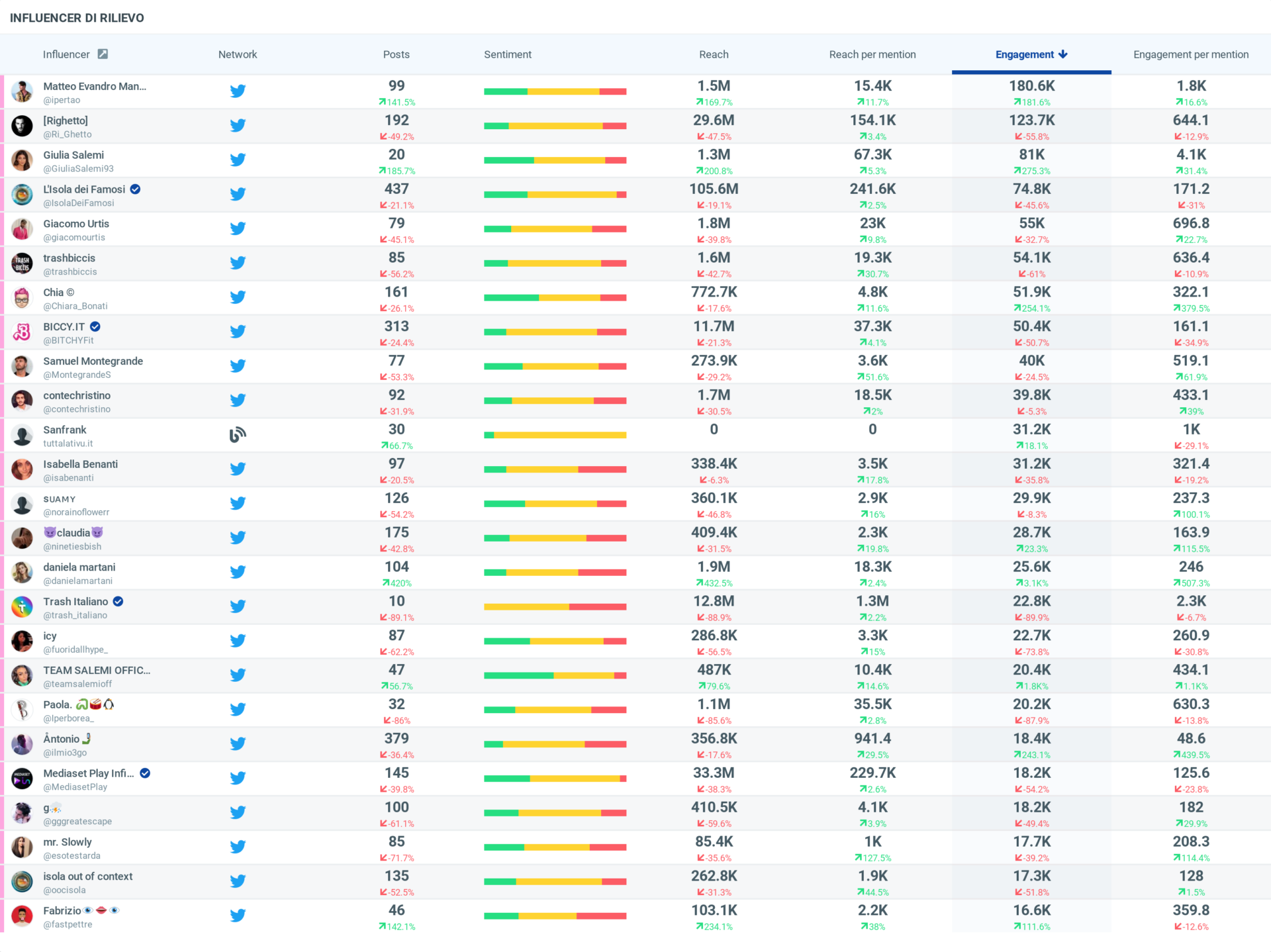Open Giulia Salemi influencer name
Screen dimensions: 1271x952
[x=73, y=155]
